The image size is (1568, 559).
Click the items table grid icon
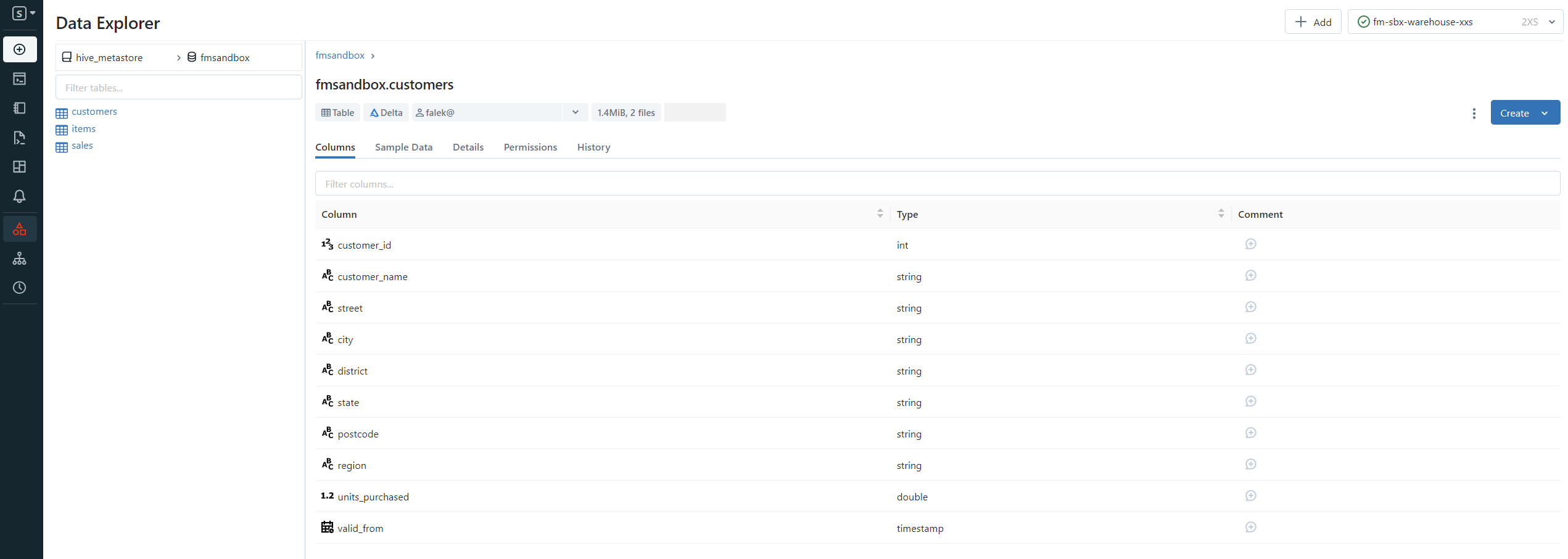coord(62,130)
